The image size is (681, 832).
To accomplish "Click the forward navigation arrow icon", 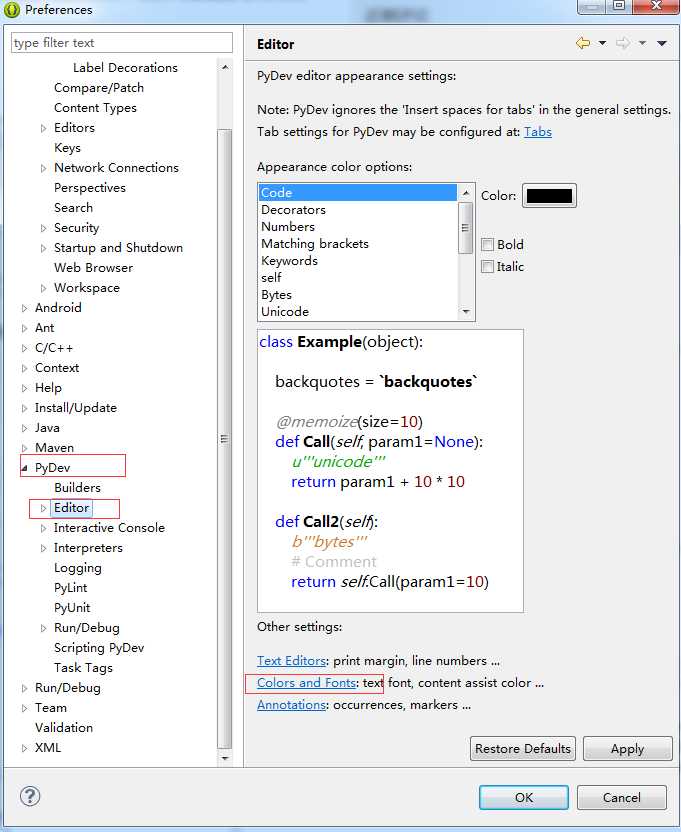I will (x=623, y=43).
